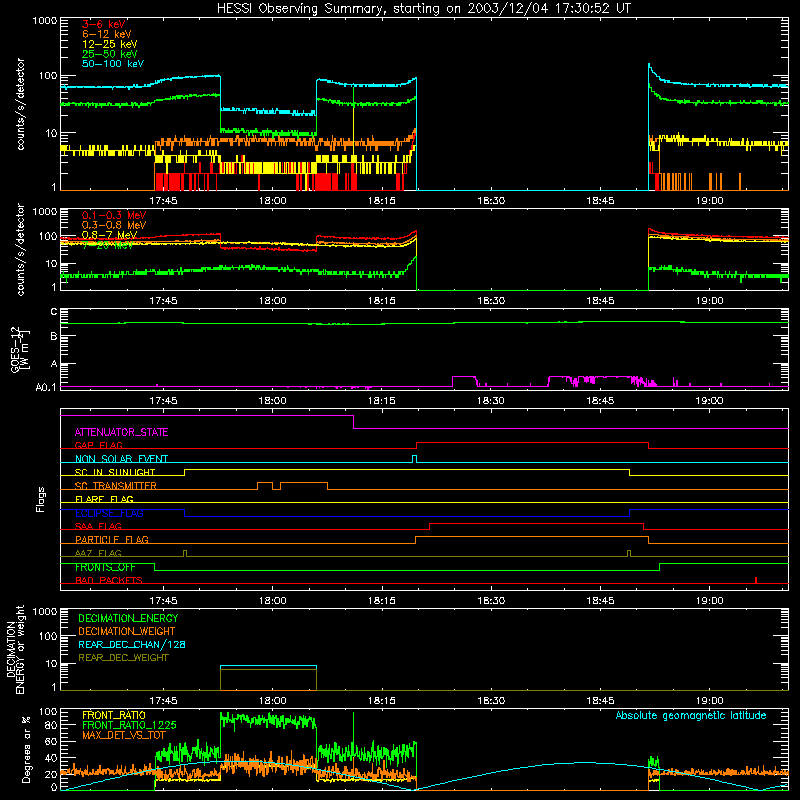Select the FLARE_FLAG label
Screen dimensions: 800x800
coord(104,499)
